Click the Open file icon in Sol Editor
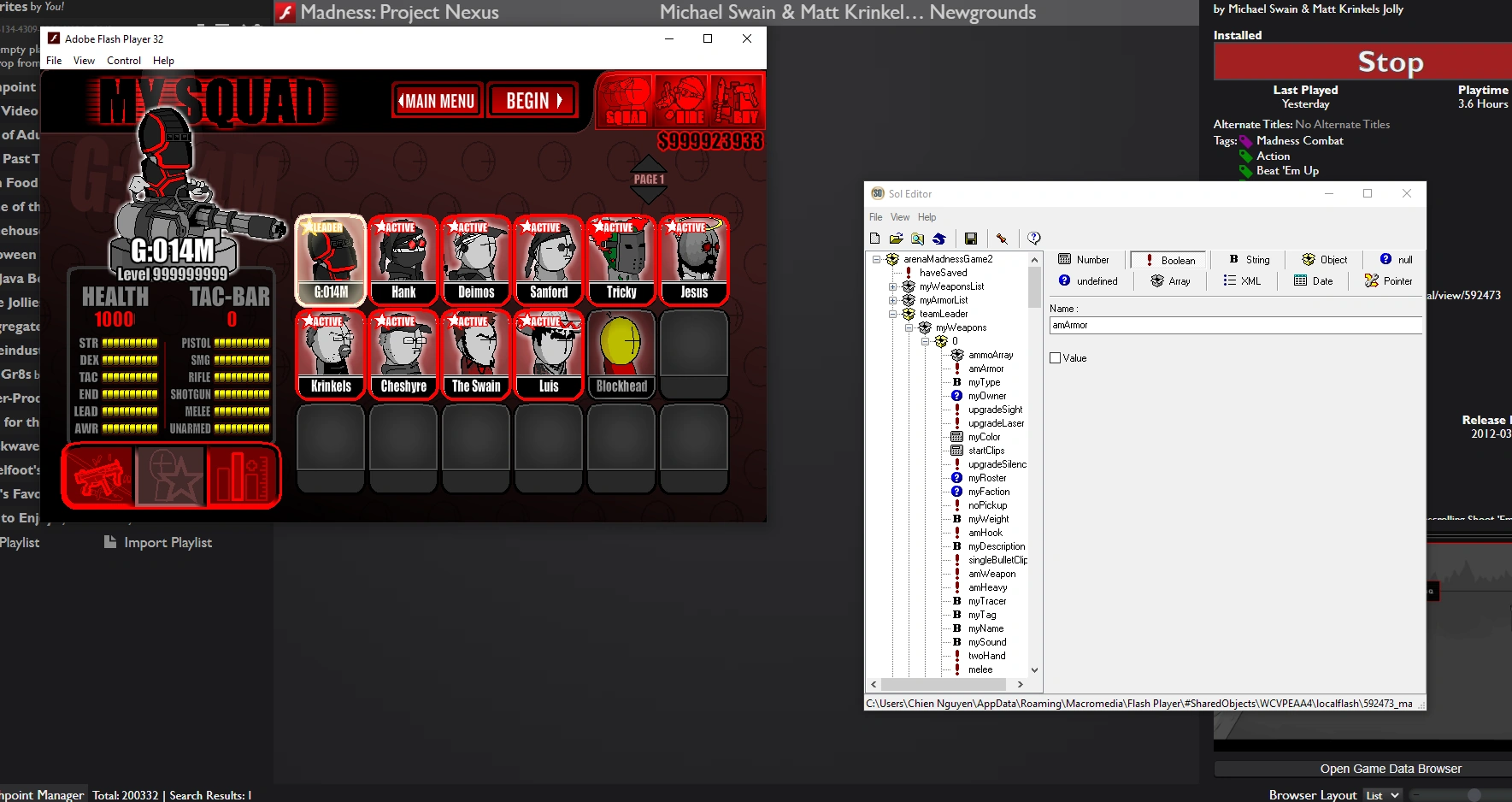Image resolution: width=1512 pixels, height=802 pixels. click(x=896, y=239)
